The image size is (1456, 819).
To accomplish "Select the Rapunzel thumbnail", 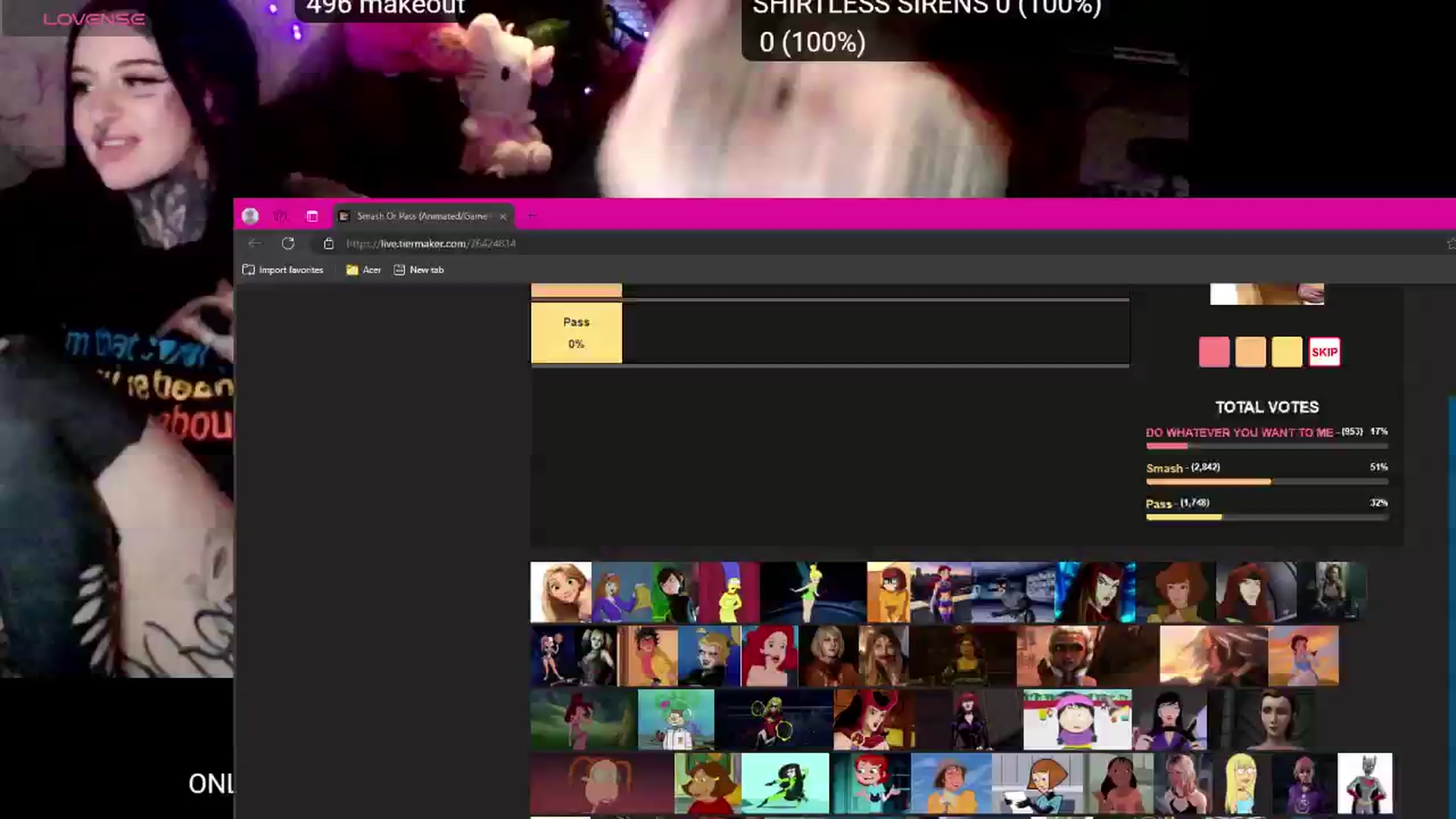I will (560, 592).
